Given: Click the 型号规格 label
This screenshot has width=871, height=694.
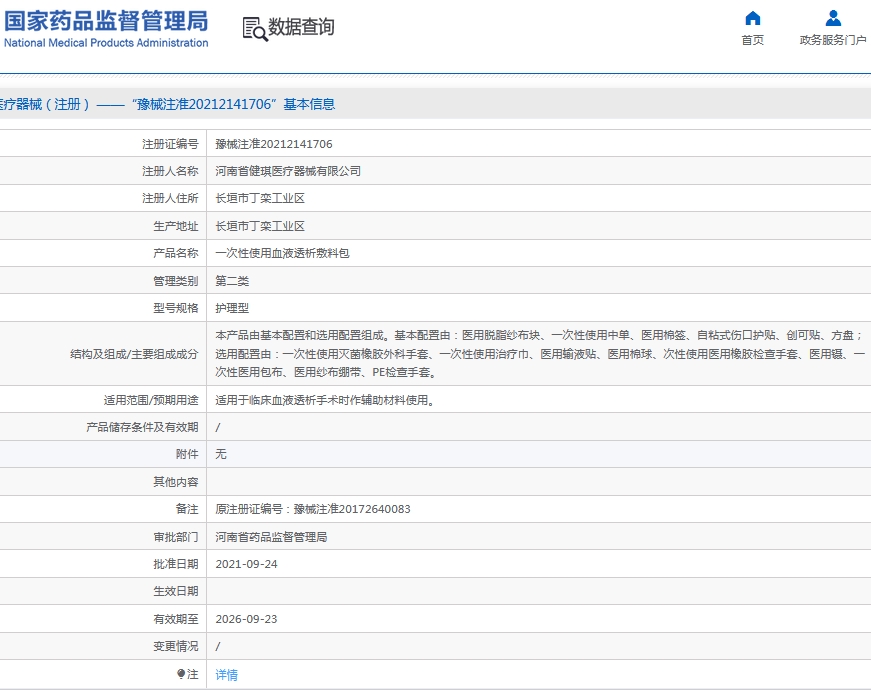Looking at the screenshot, I should coord(176,308).
